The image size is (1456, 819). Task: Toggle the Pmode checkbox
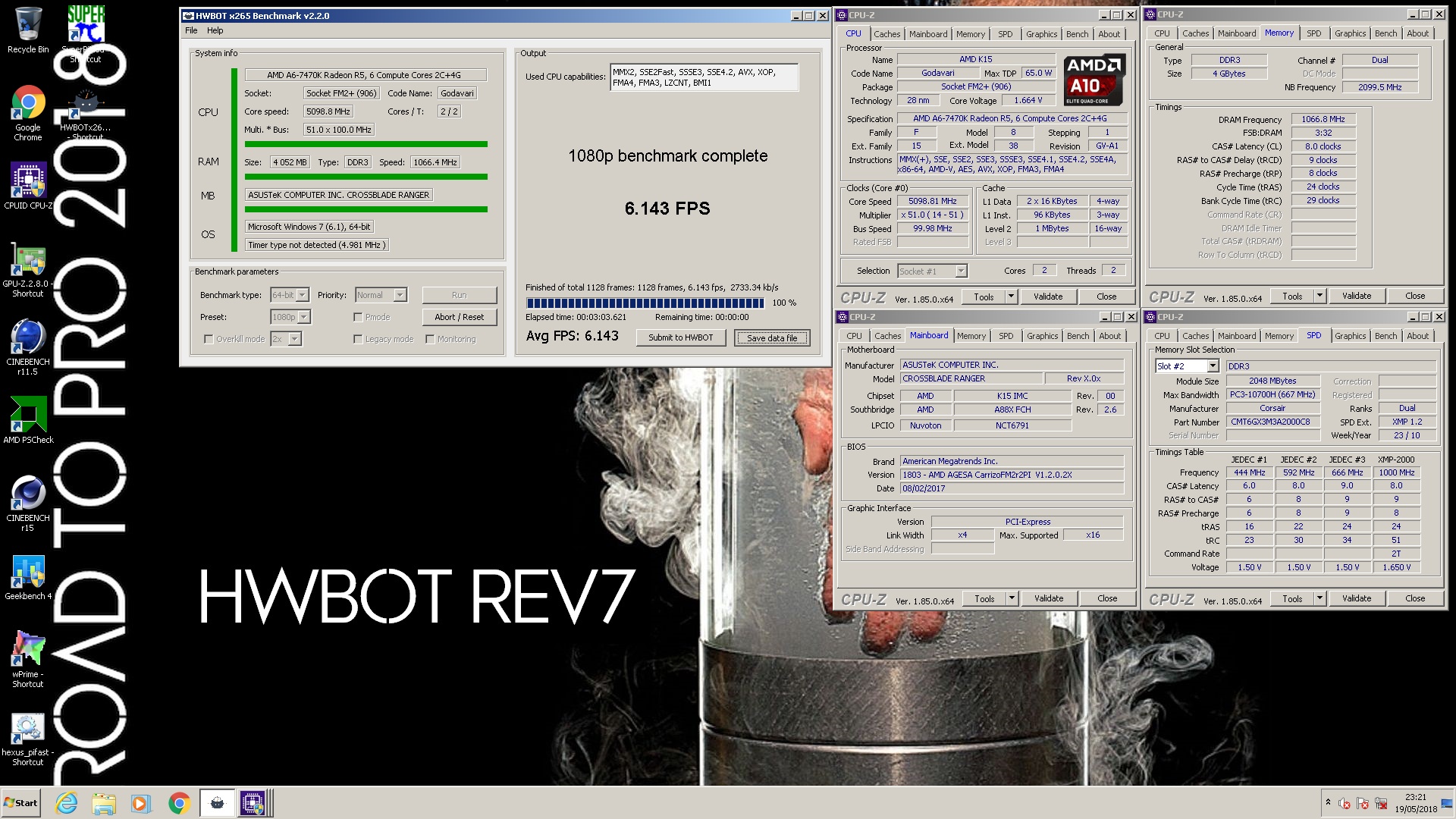(x=358, y=317)
